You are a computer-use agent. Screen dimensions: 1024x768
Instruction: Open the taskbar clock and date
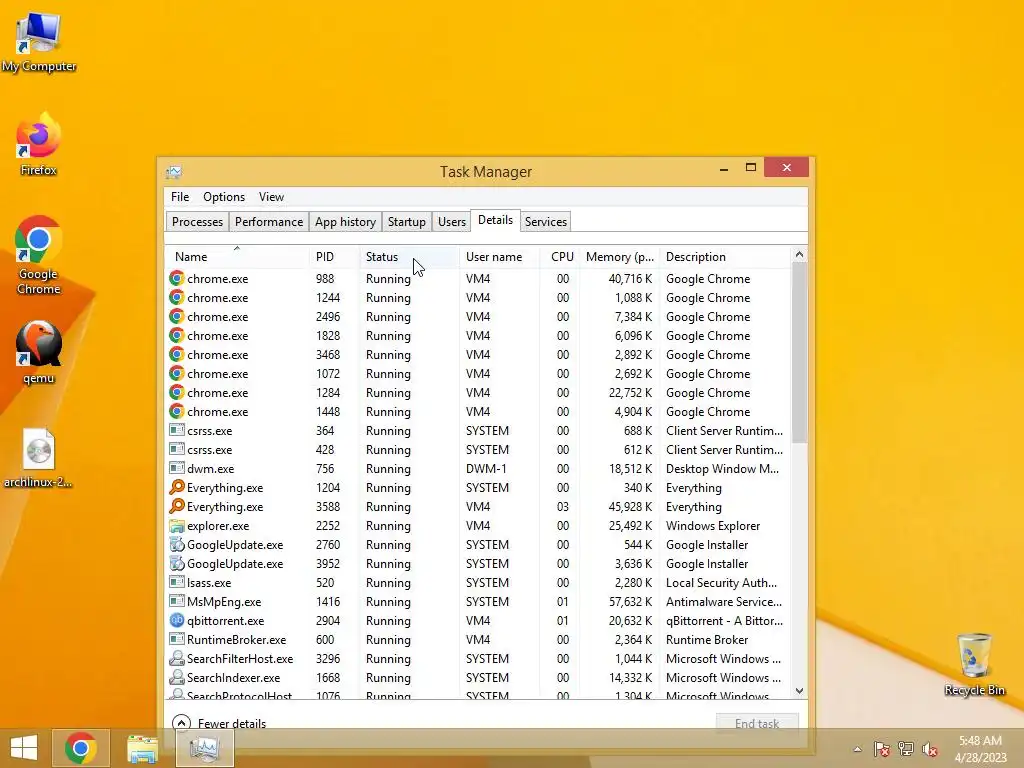980,749
